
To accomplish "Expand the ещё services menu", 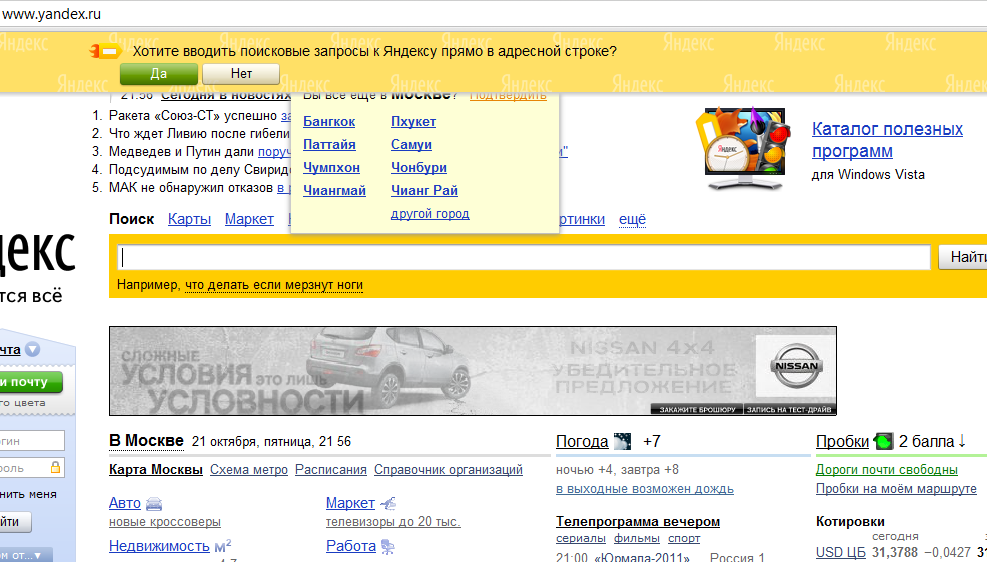I will (x=633, y=219).
